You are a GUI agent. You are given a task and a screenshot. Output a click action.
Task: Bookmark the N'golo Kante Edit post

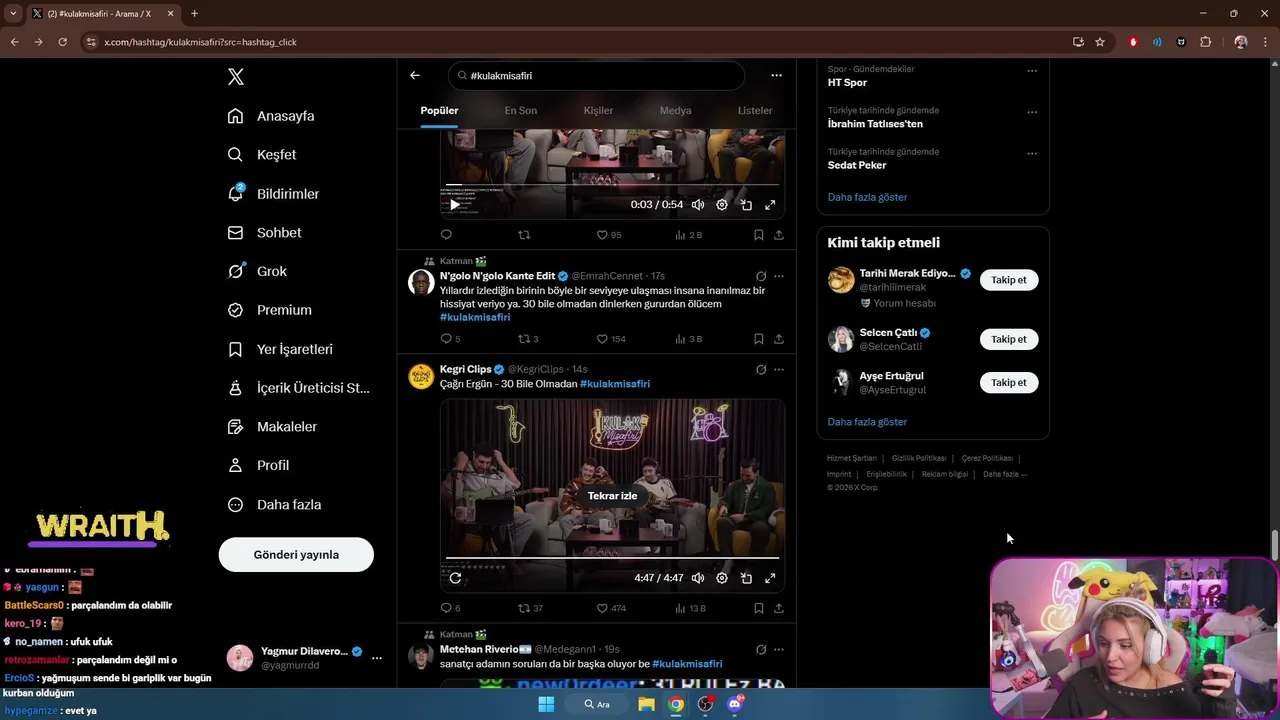[759, 339]
